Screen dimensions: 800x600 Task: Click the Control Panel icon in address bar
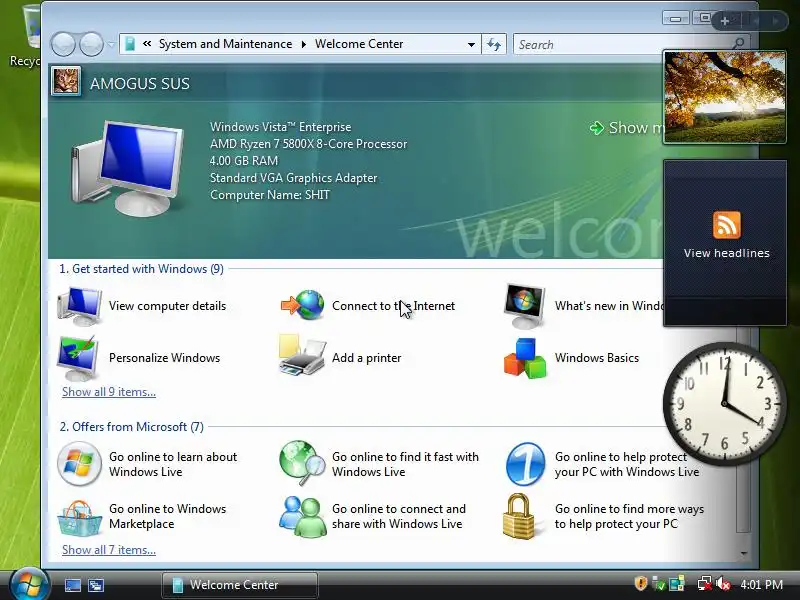[x=130, y=44]
